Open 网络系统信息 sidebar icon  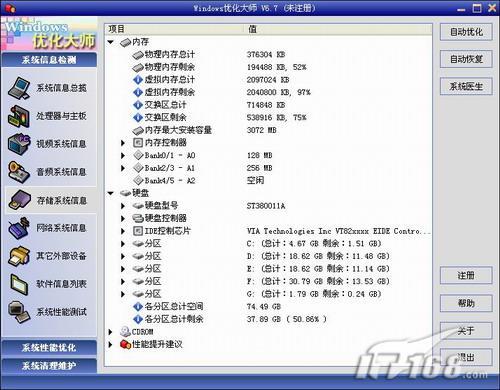(19, 228)
